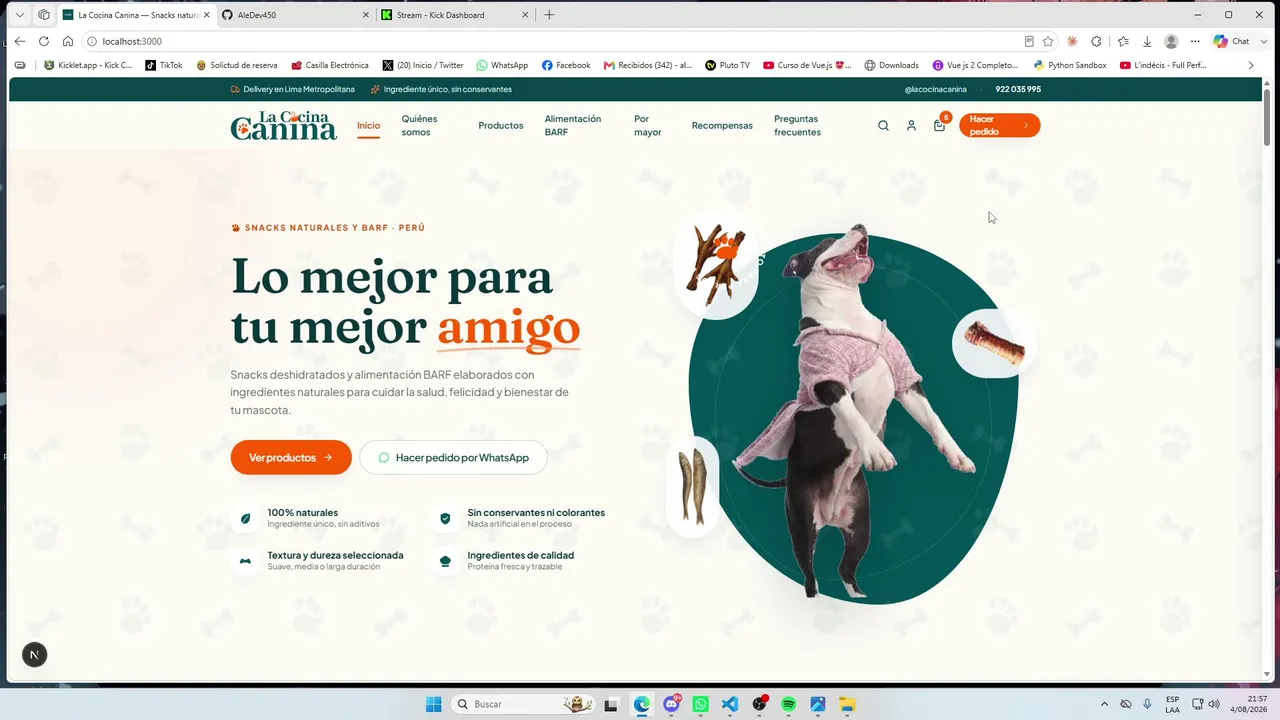
Task: Click the Next.js dev tools badge
Action: pyautogui.click(x=34, y=655)
